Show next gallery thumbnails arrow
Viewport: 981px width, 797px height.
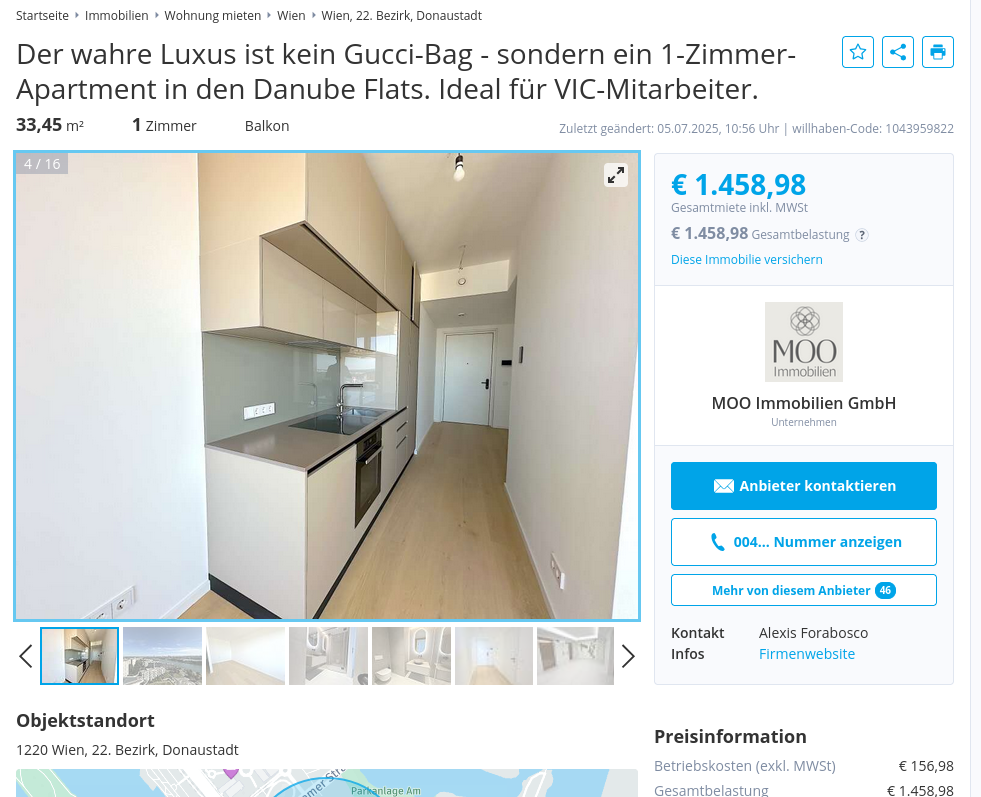[628, 656]
